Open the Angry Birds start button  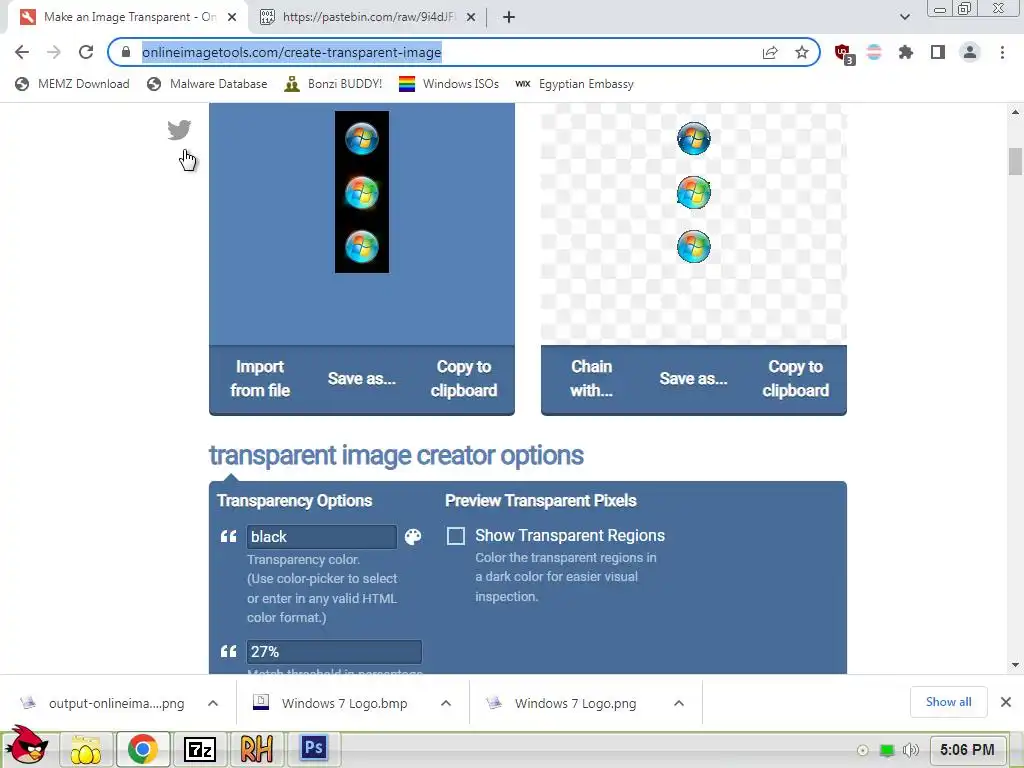(x=27, y=745)
